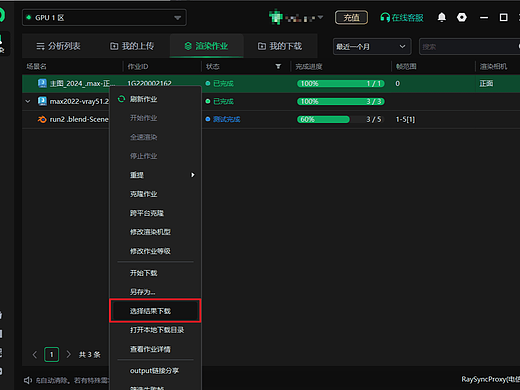Select run2 .blend-Scene job name
520x390 pixels.
point(79,119)
